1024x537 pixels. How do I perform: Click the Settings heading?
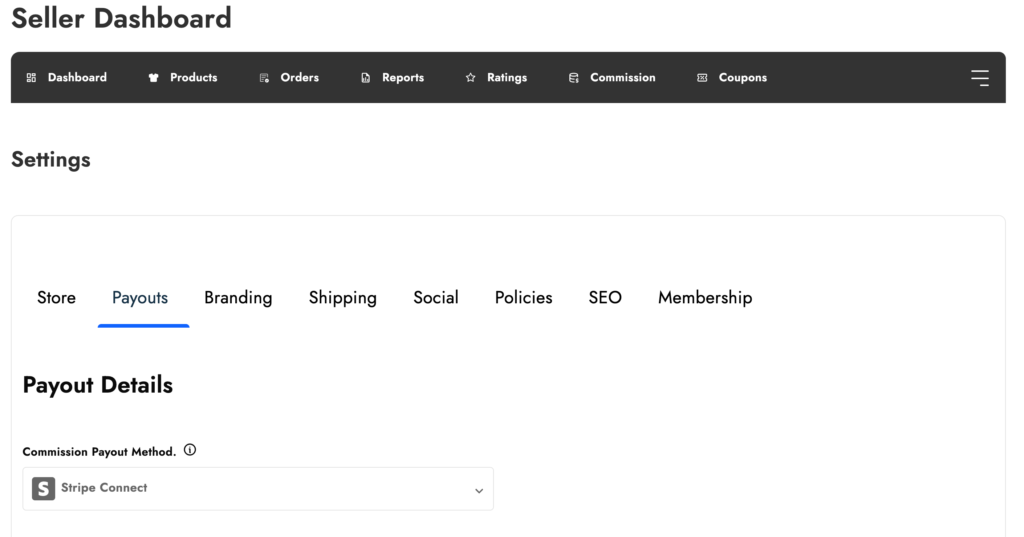51,160
